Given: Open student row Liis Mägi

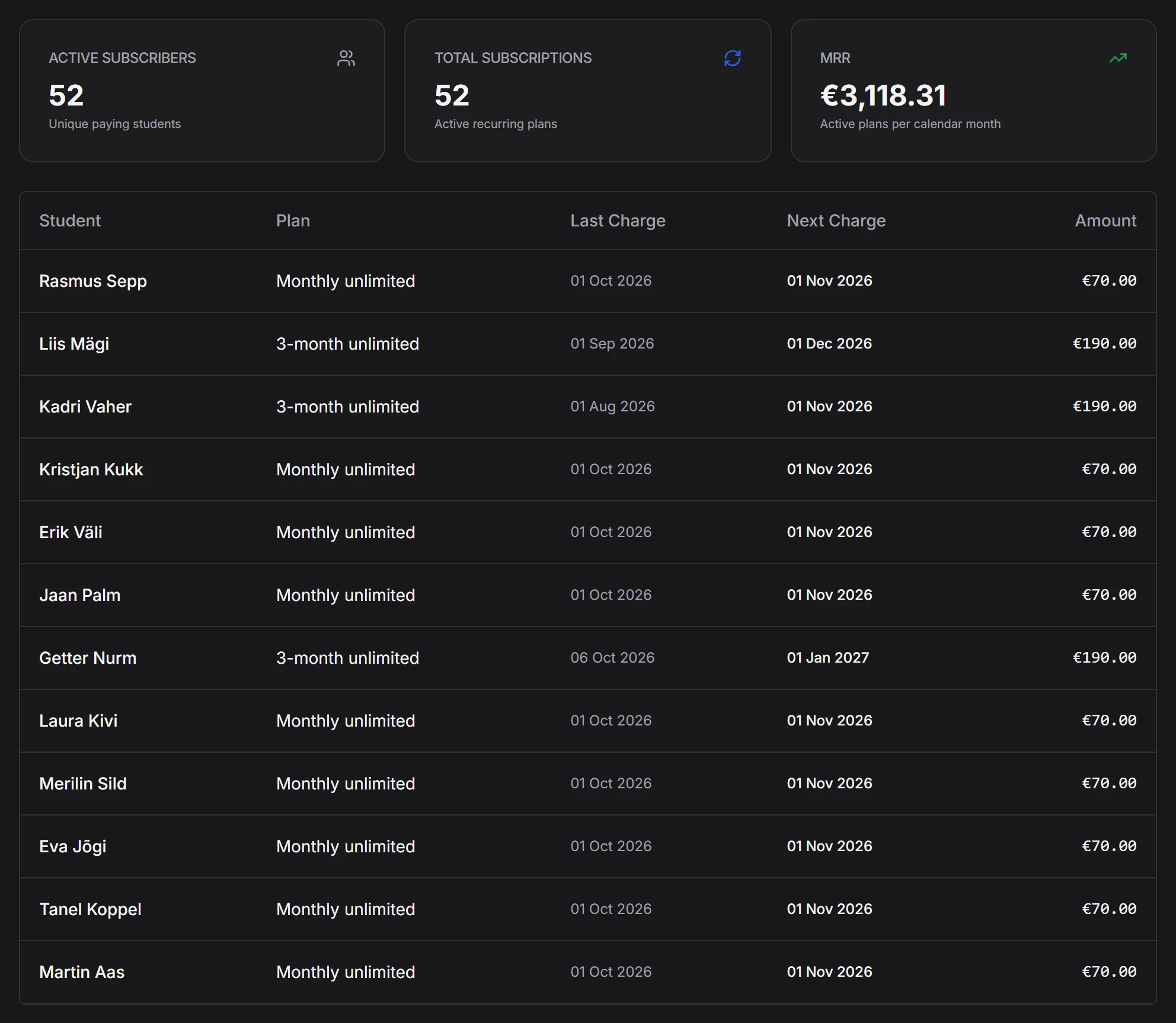Looking at the screenshot, I should [x=588, y=344].
